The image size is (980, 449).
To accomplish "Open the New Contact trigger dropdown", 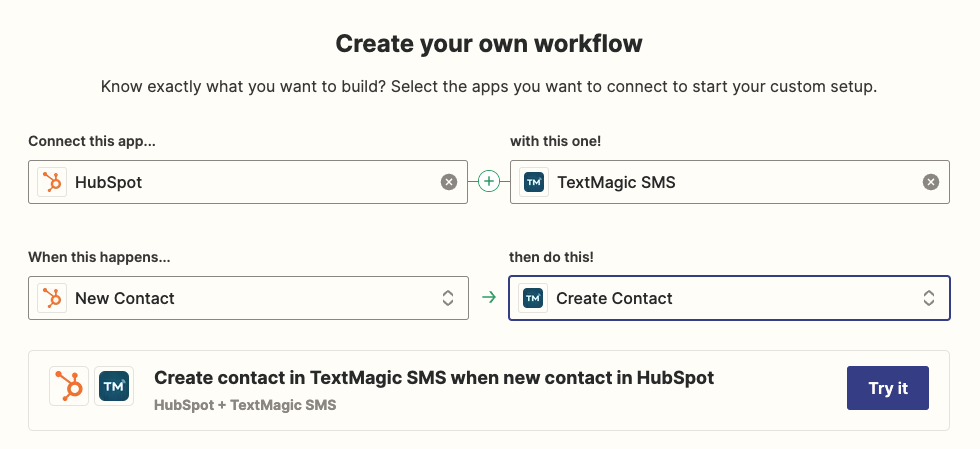I will tap(248, 298).
